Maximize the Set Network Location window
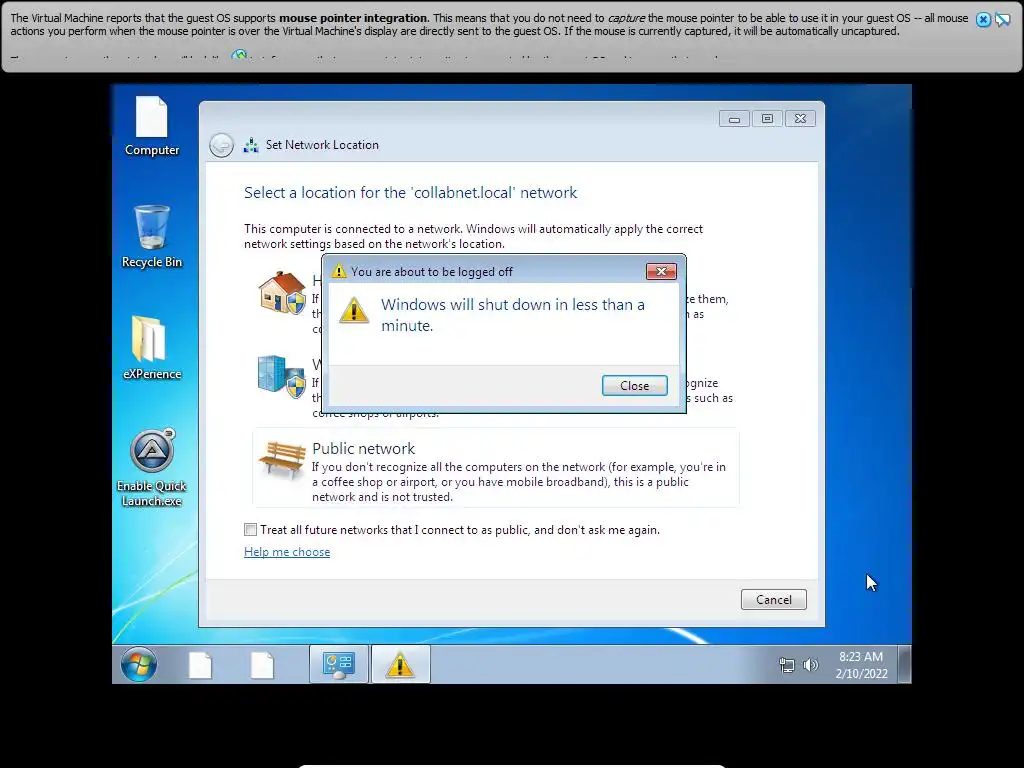This screenshot has width=1024, height=768. [x=767, y=119]
